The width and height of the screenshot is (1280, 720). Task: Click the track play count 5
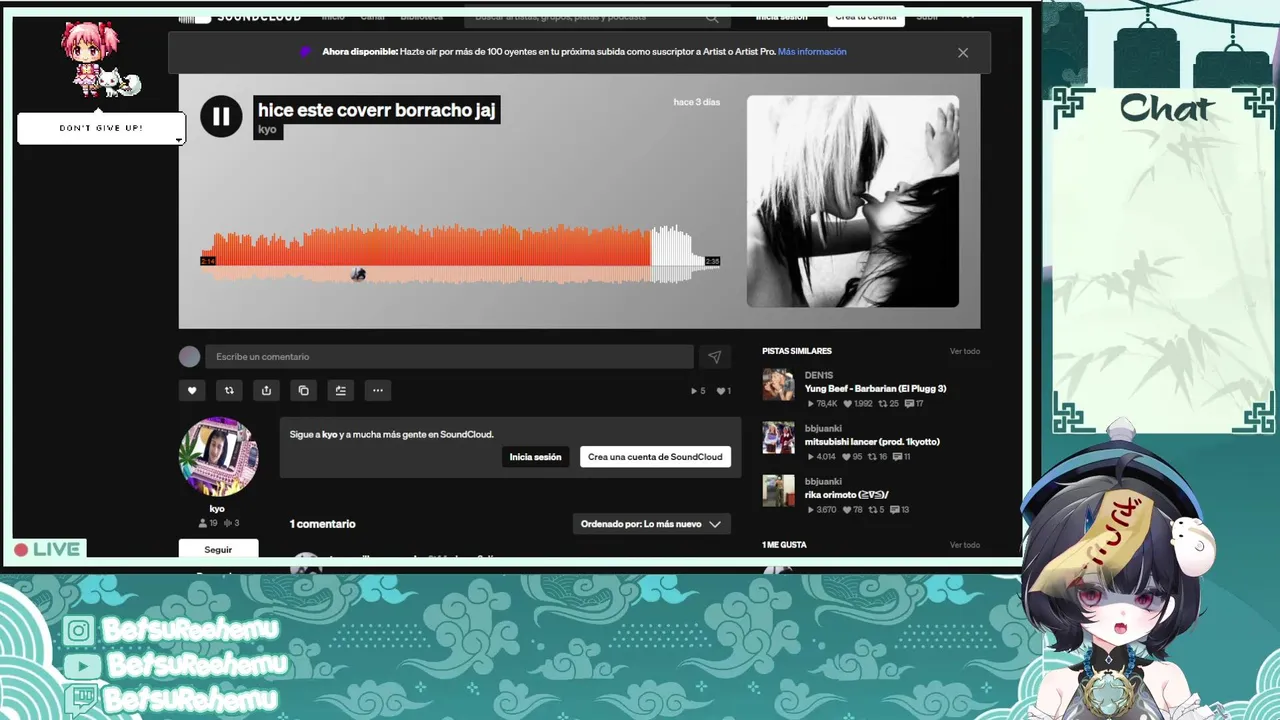tap(698, 391)
